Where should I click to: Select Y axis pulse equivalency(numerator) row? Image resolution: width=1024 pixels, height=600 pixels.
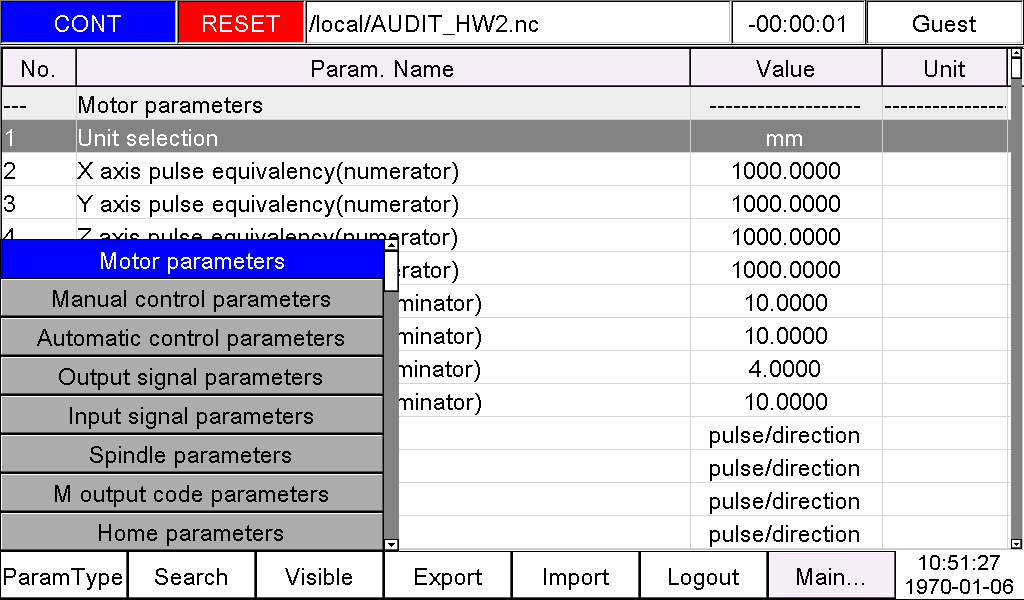point(505,204)
